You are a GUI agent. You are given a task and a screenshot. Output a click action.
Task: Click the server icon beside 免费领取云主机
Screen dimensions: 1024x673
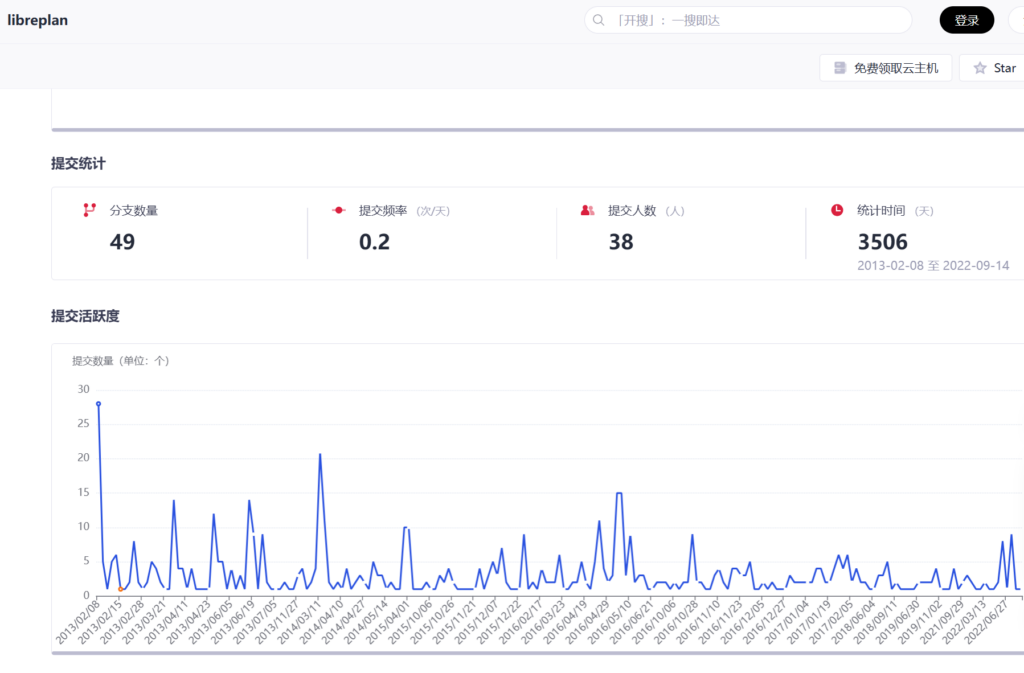(x=840, y=68)
